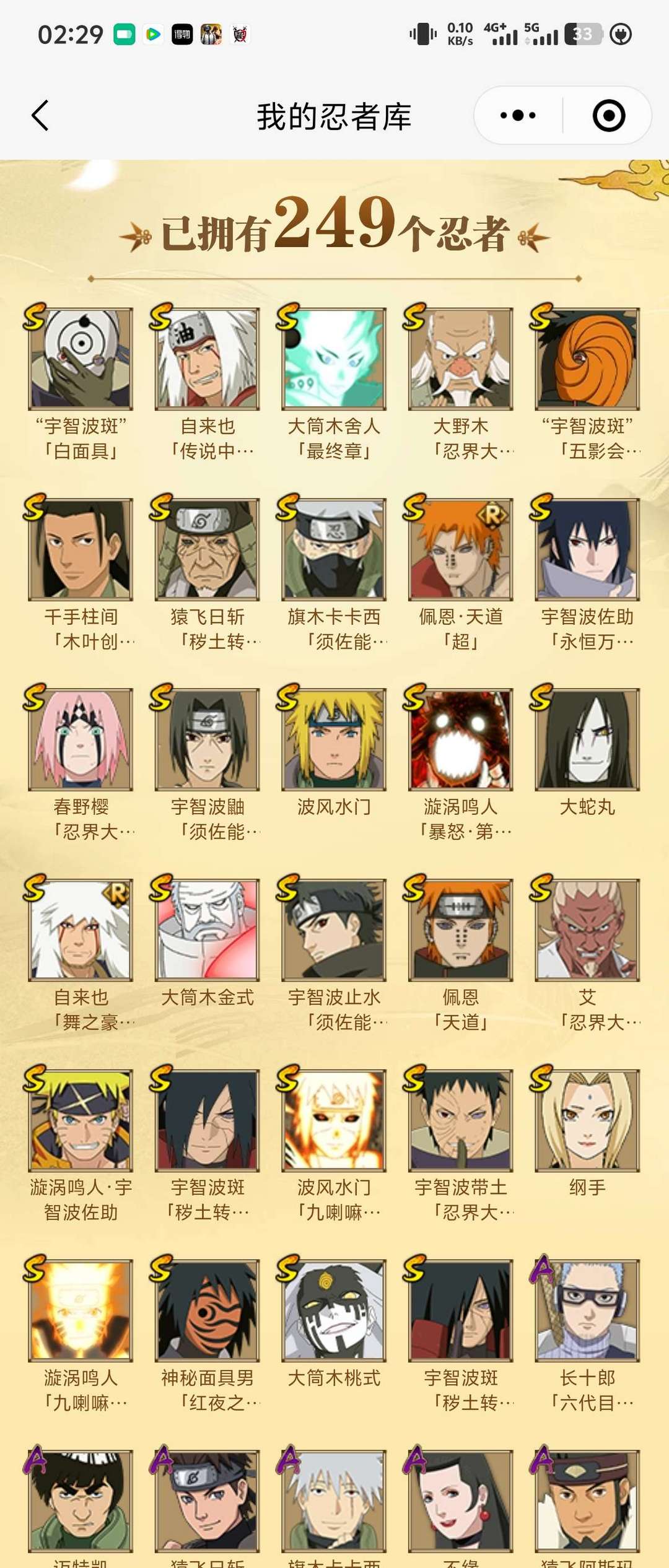669x1568 pixels.
Task: Open 宇智波带土 ninja portrait
Action: coord(460,1120)
